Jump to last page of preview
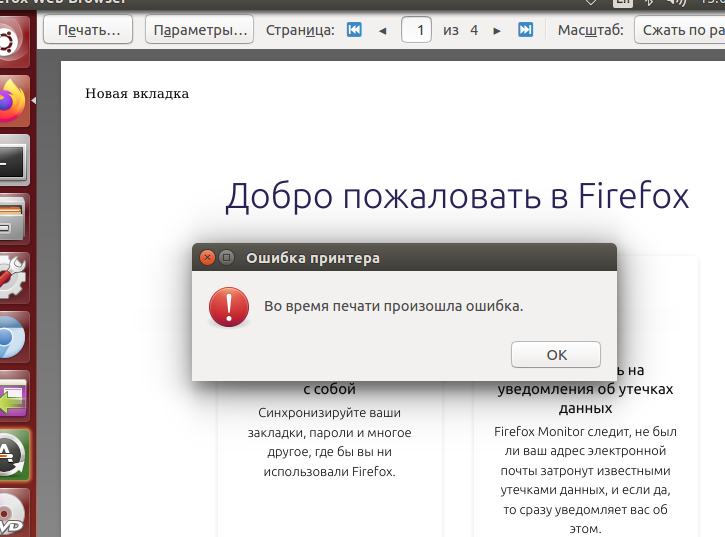Image resolution: width=725 pixels, height=537 pixels. pos(526,30)
